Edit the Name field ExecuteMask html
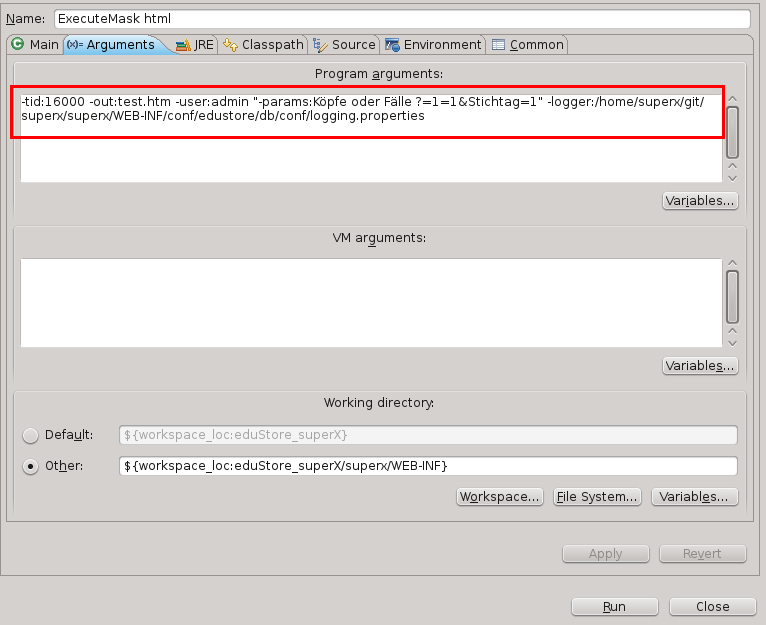The width and height of the screenshot is (766, 625). (x=402, y=19)
